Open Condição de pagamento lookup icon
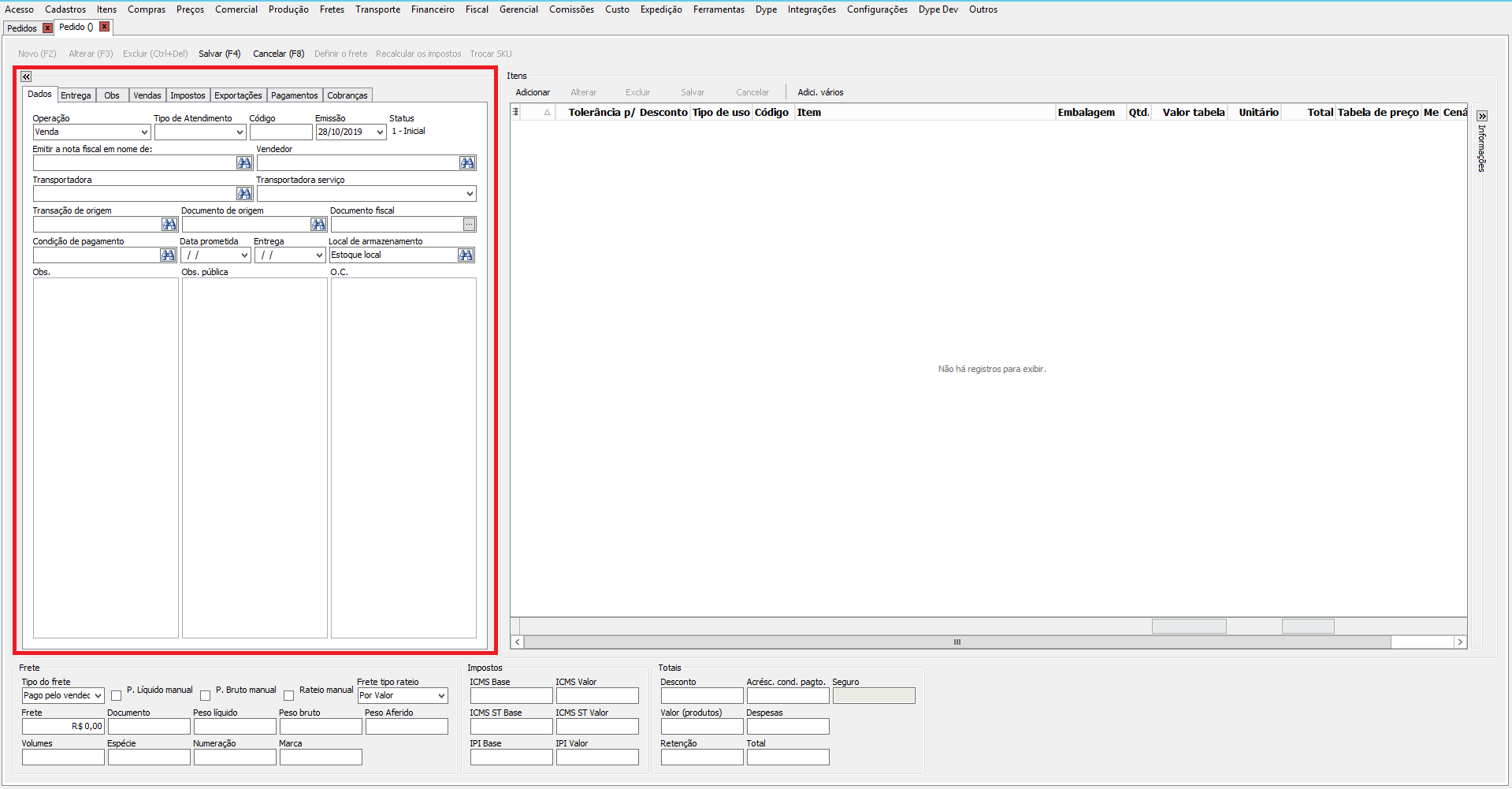 click(x=168, y=255)
